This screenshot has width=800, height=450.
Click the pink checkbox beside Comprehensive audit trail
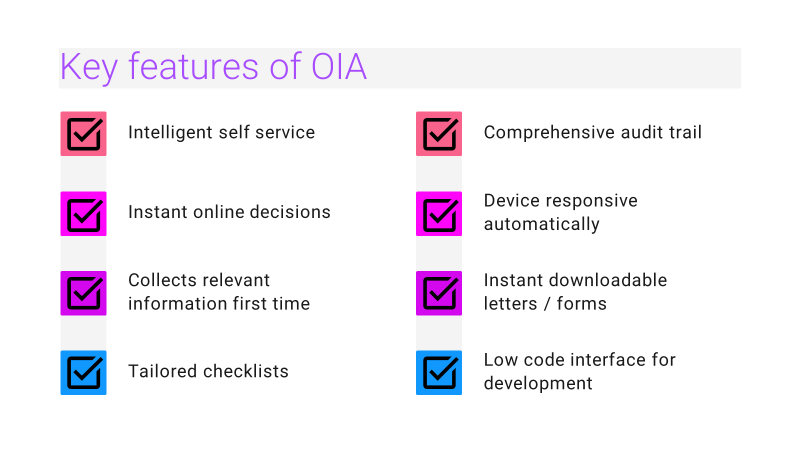click(439, 134)
